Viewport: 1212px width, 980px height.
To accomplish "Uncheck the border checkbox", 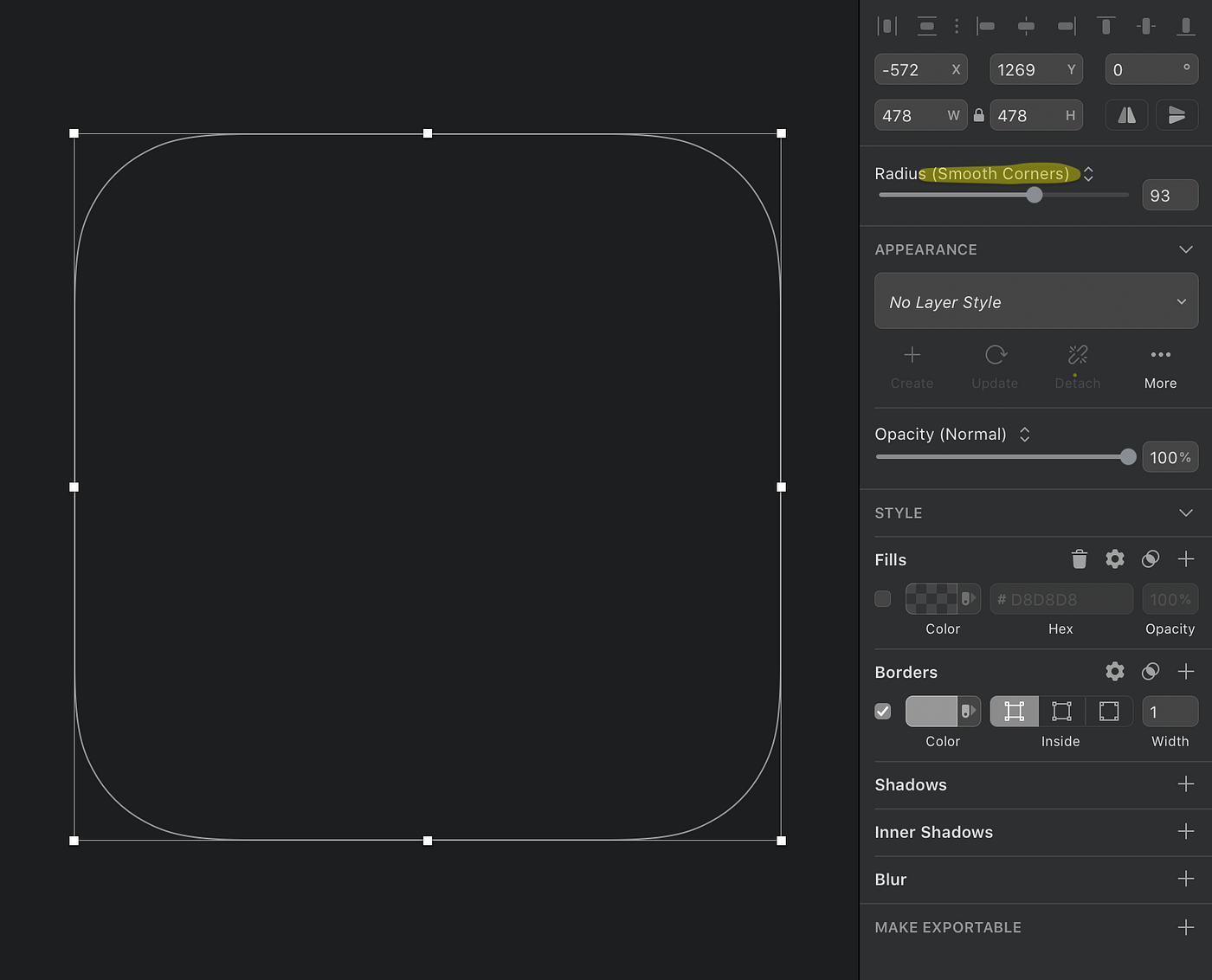I will click(883, 712).
